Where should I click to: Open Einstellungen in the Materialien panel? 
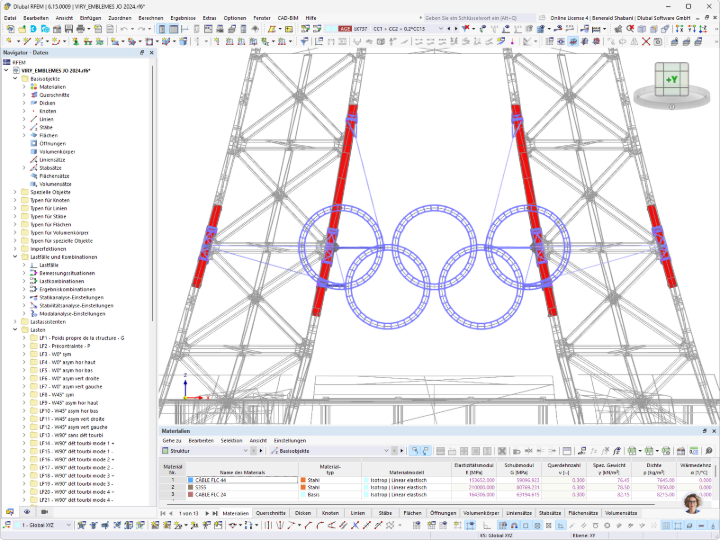290,440
